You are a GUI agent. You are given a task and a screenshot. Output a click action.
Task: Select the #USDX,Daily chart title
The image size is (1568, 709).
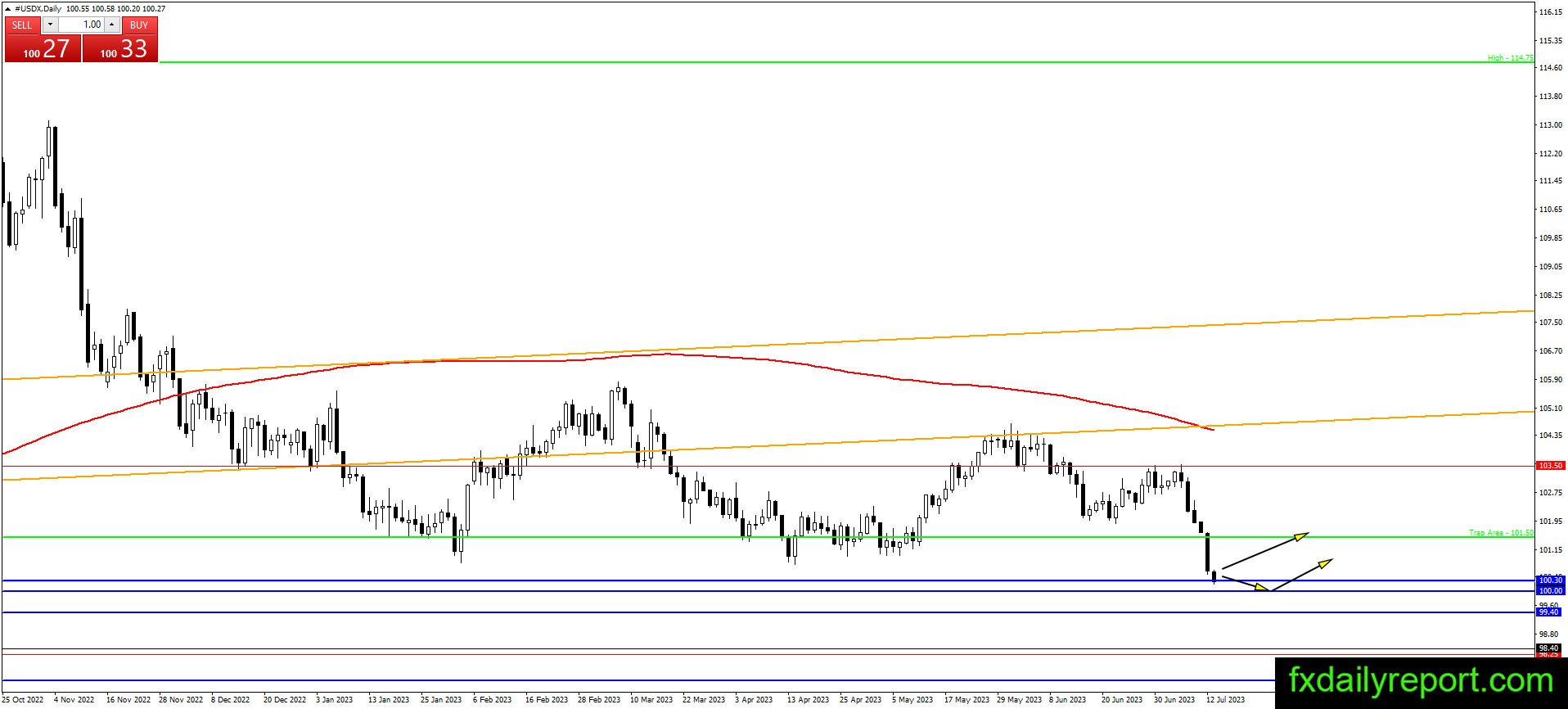pyautogui.click(x=38, y=8)
